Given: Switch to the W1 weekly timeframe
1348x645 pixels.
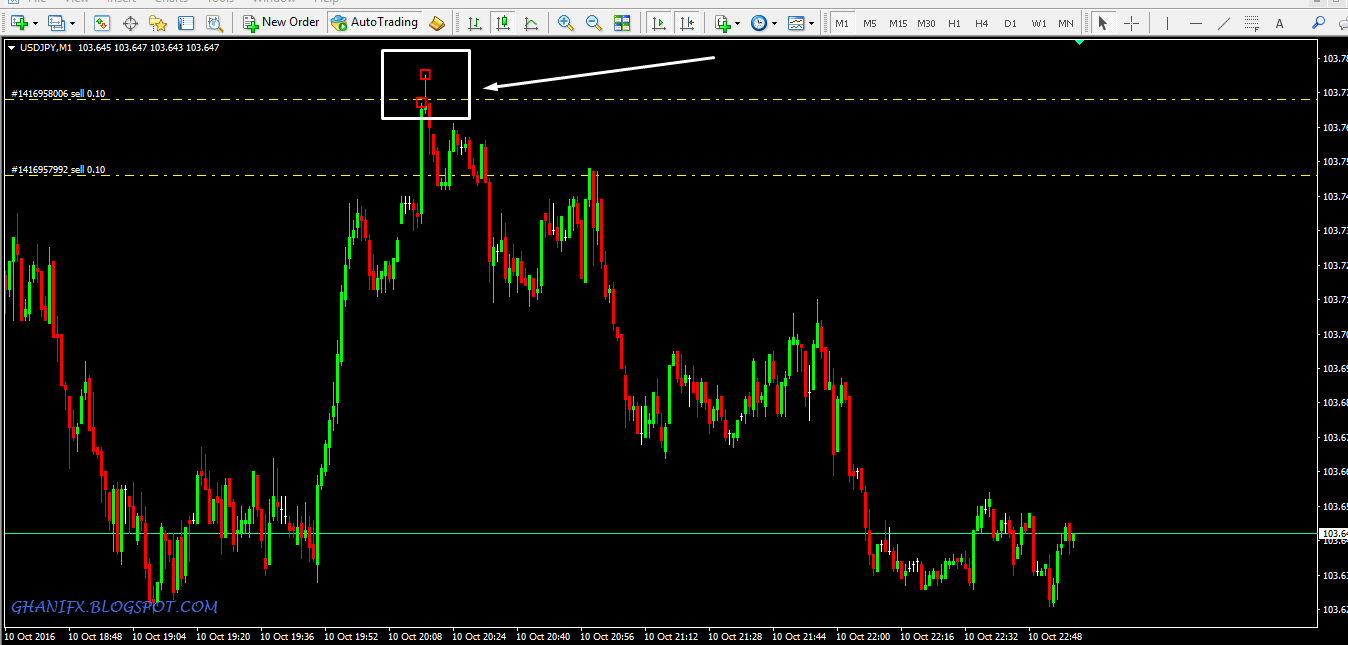Looking at the screenshot, I should tap(1039, 22).
